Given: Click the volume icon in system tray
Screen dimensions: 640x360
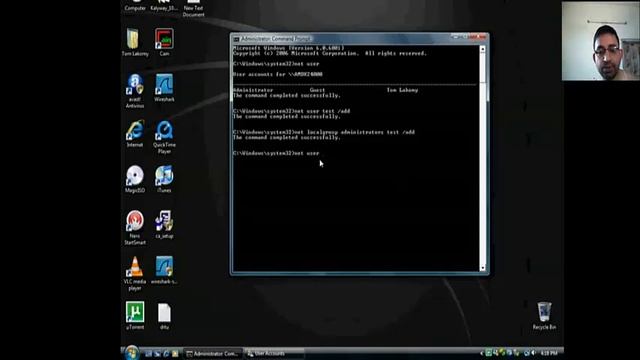Looking at the screenshot, I should coord(533,353).
